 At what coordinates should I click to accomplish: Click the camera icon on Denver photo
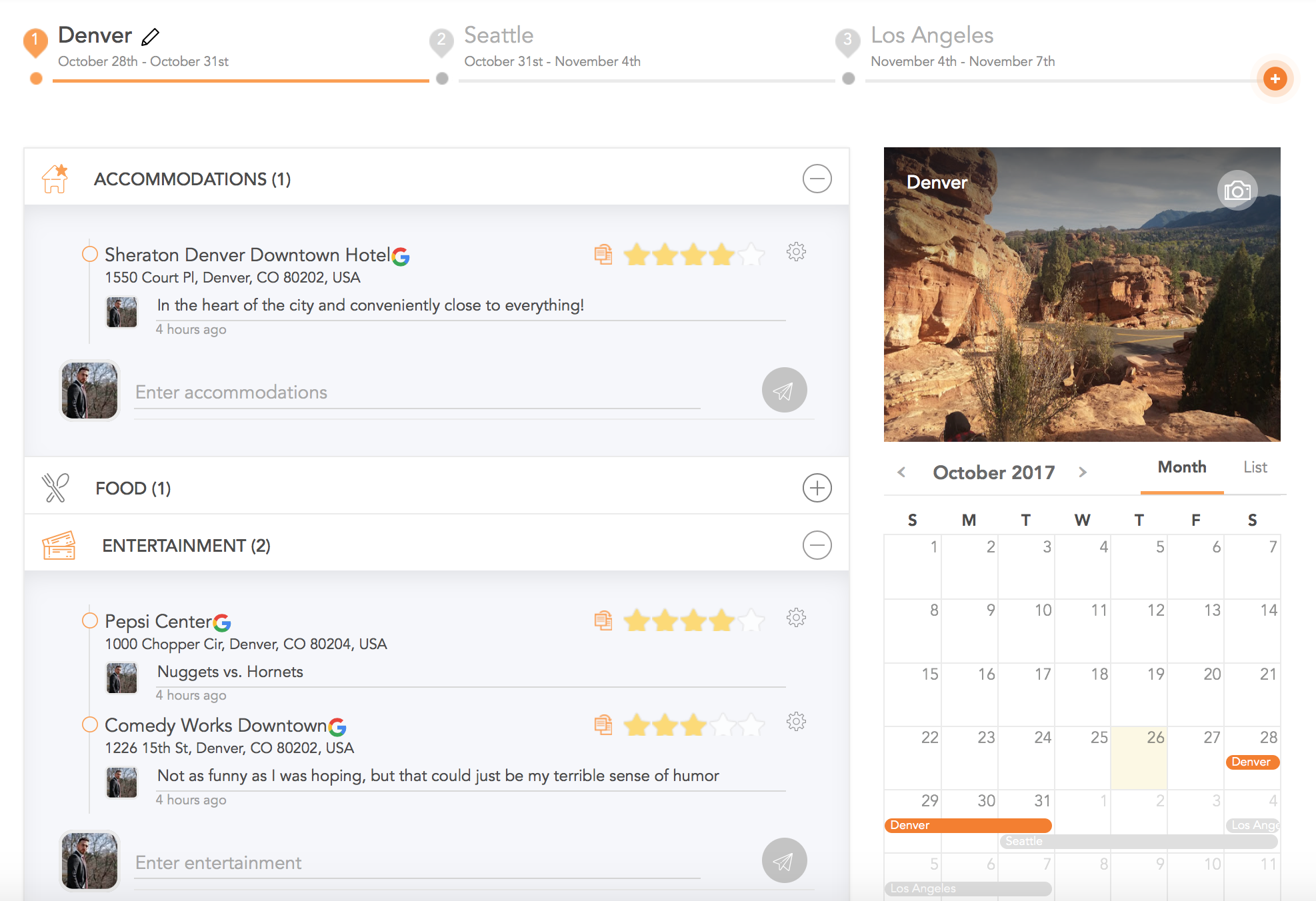tap(1237, 191)
